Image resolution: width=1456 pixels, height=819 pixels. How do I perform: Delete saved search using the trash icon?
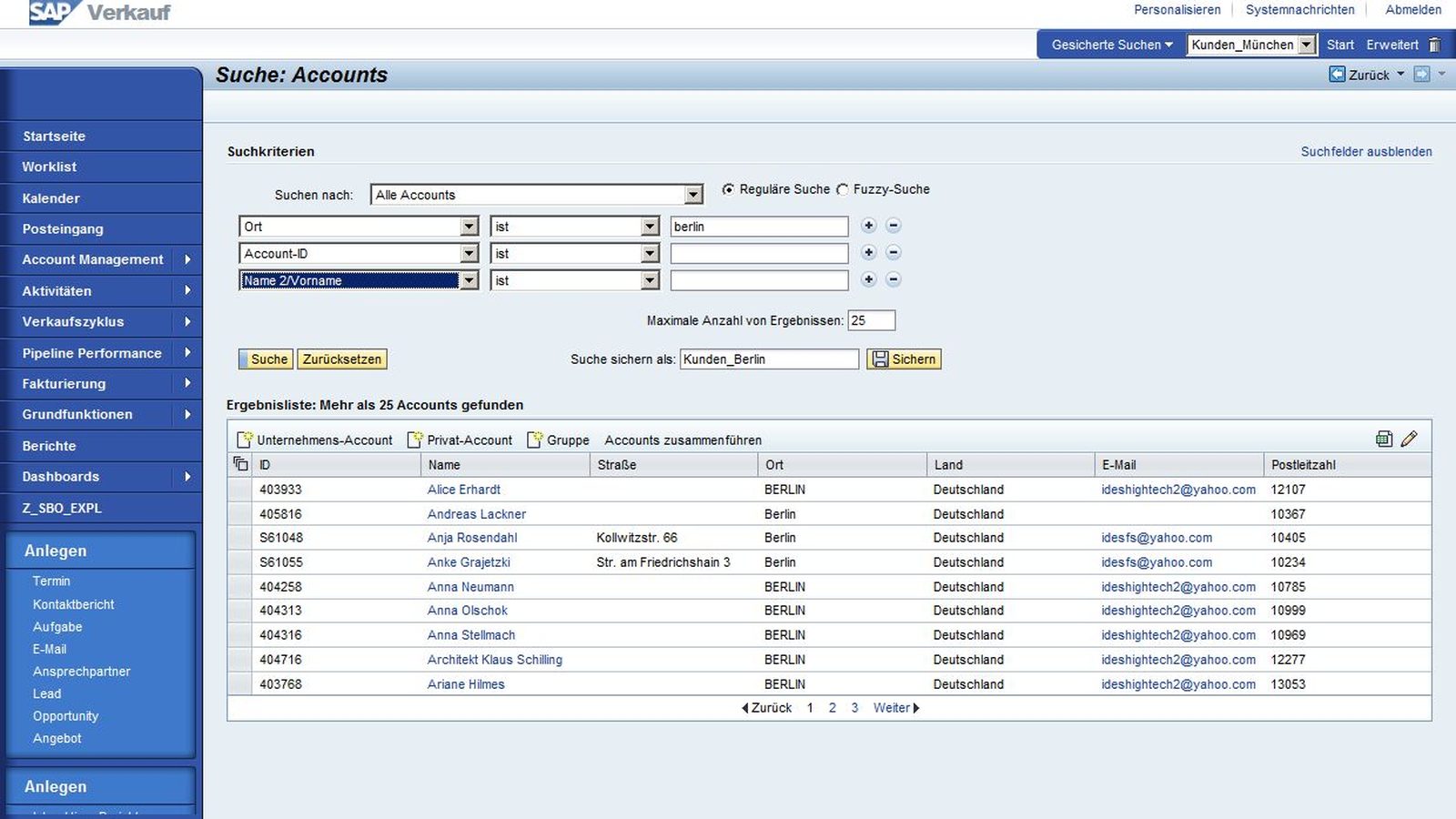[x=1435, y=45]
